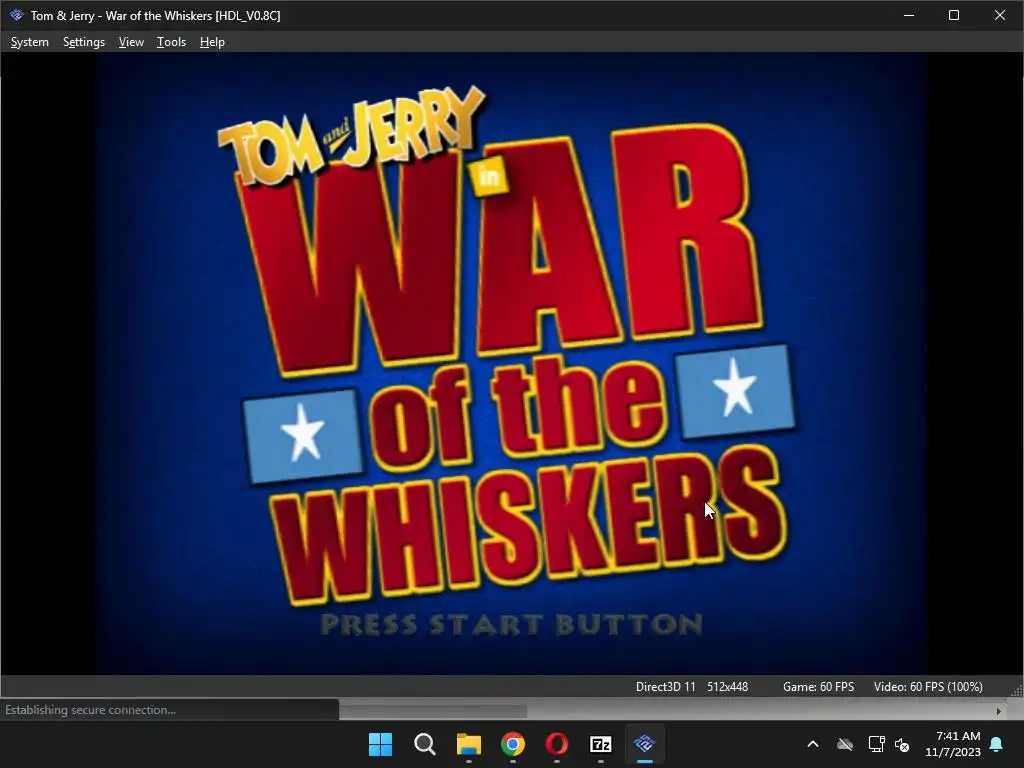Click the 512x448 resolution status text
The image size is (1024, 768).
[x=728, y=686]
